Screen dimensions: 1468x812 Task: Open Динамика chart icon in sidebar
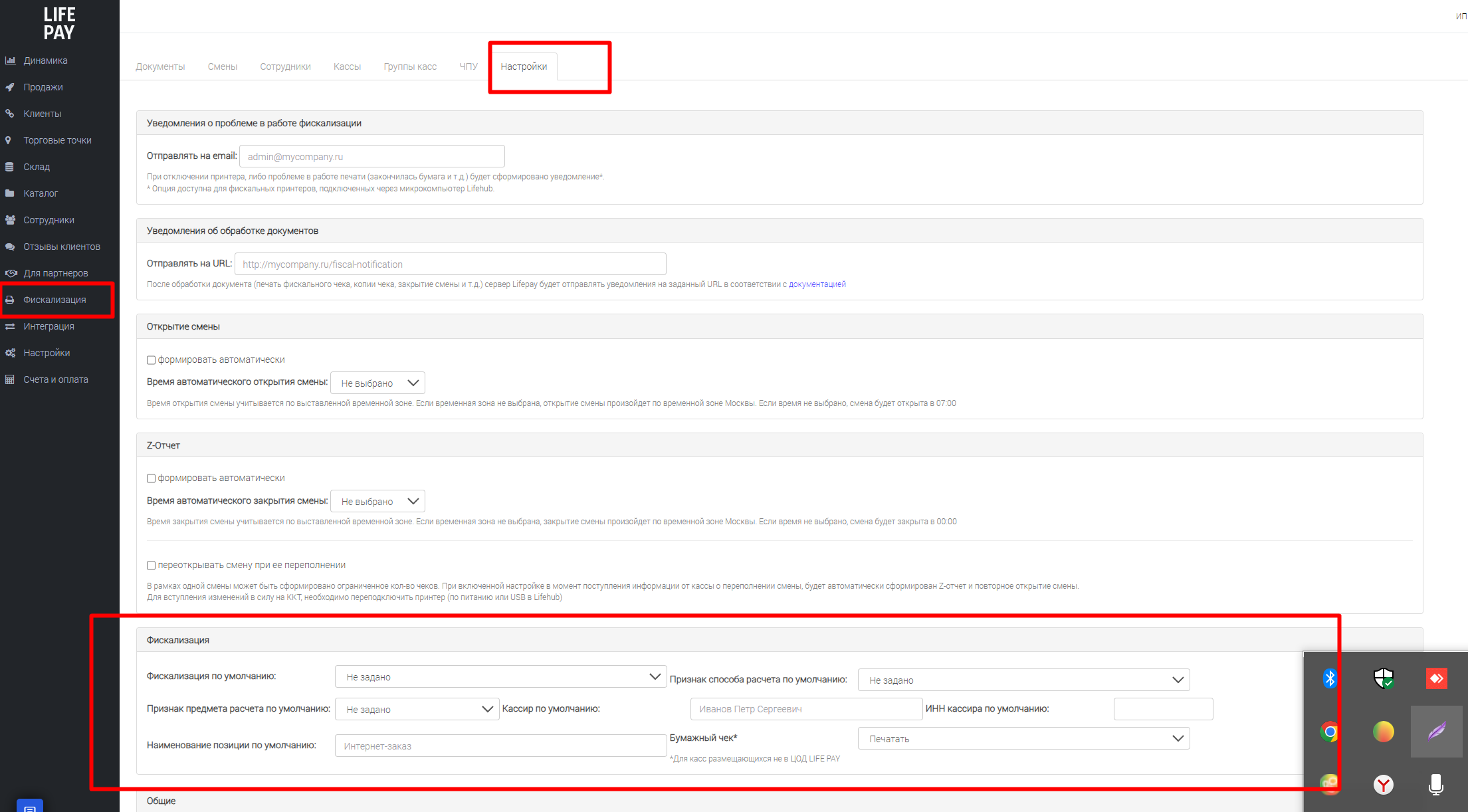tap(10, 60)
